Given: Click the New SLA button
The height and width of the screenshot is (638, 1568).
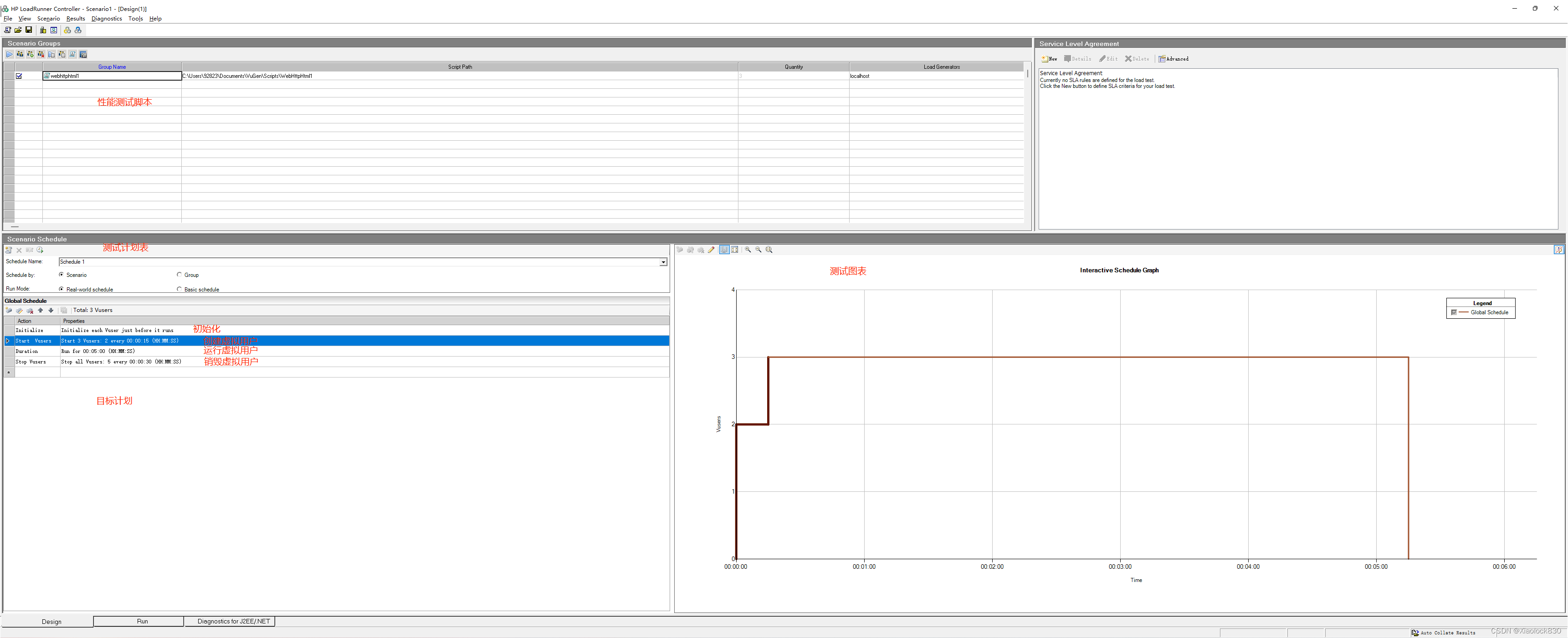Looking at the screenshot, I should tap(1050, 59).
